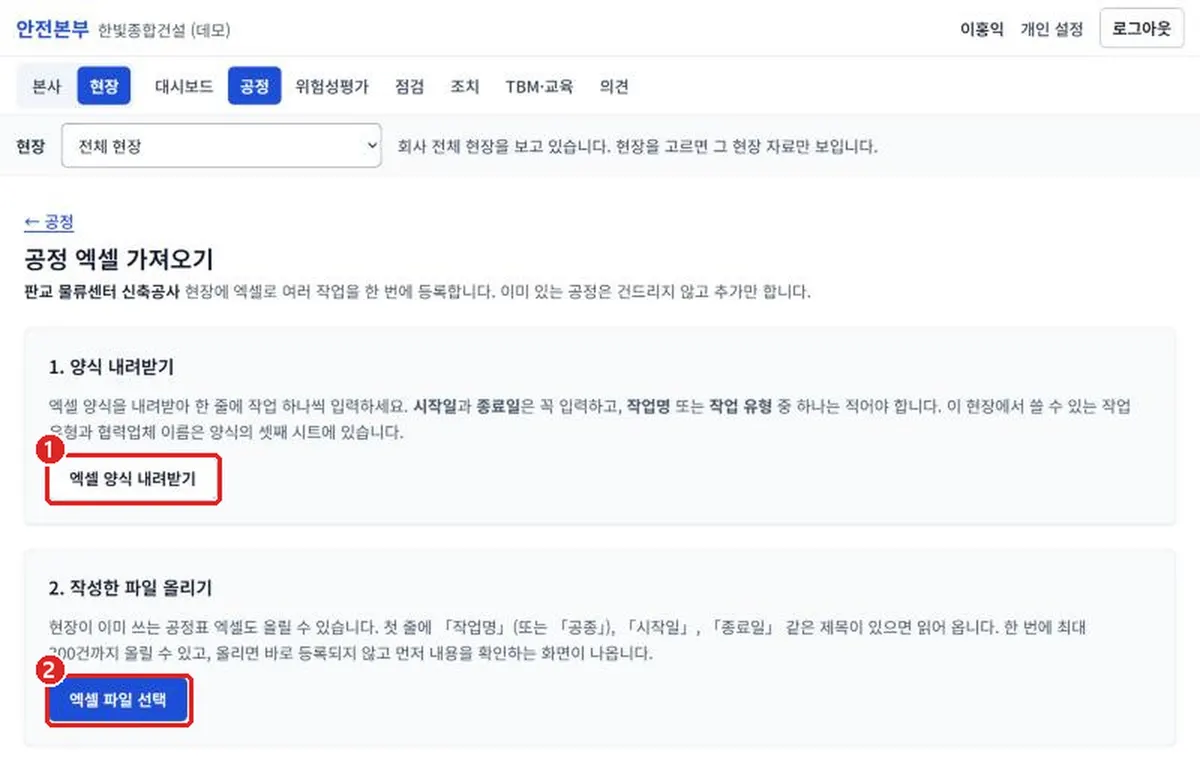Click 엑셀 파일 선택 button
Viewport: 1200px width, 765px height.
click(118, 701)
